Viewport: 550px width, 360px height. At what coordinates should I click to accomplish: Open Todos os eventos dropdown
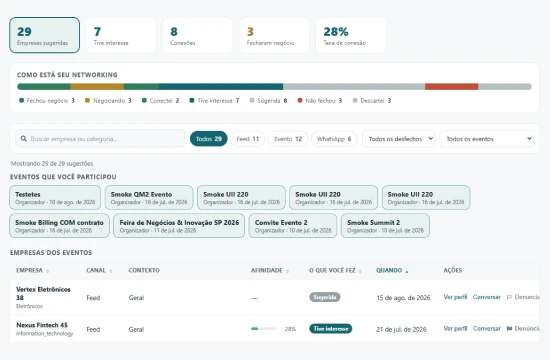click(487, 139)
